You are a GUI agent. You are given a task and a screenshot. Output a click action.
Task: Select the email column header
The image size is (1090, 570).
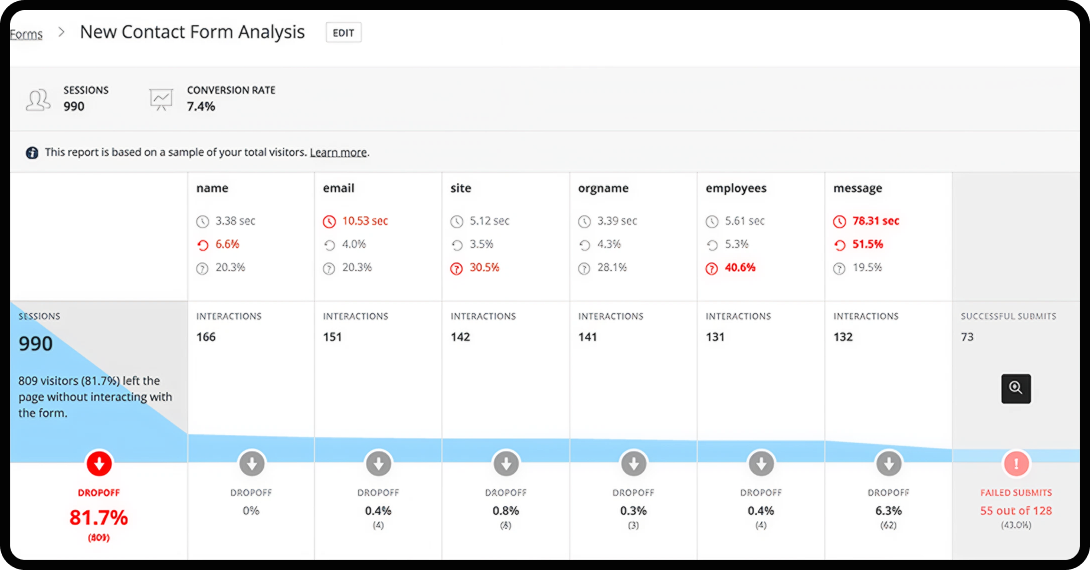(x=339, y=188)
